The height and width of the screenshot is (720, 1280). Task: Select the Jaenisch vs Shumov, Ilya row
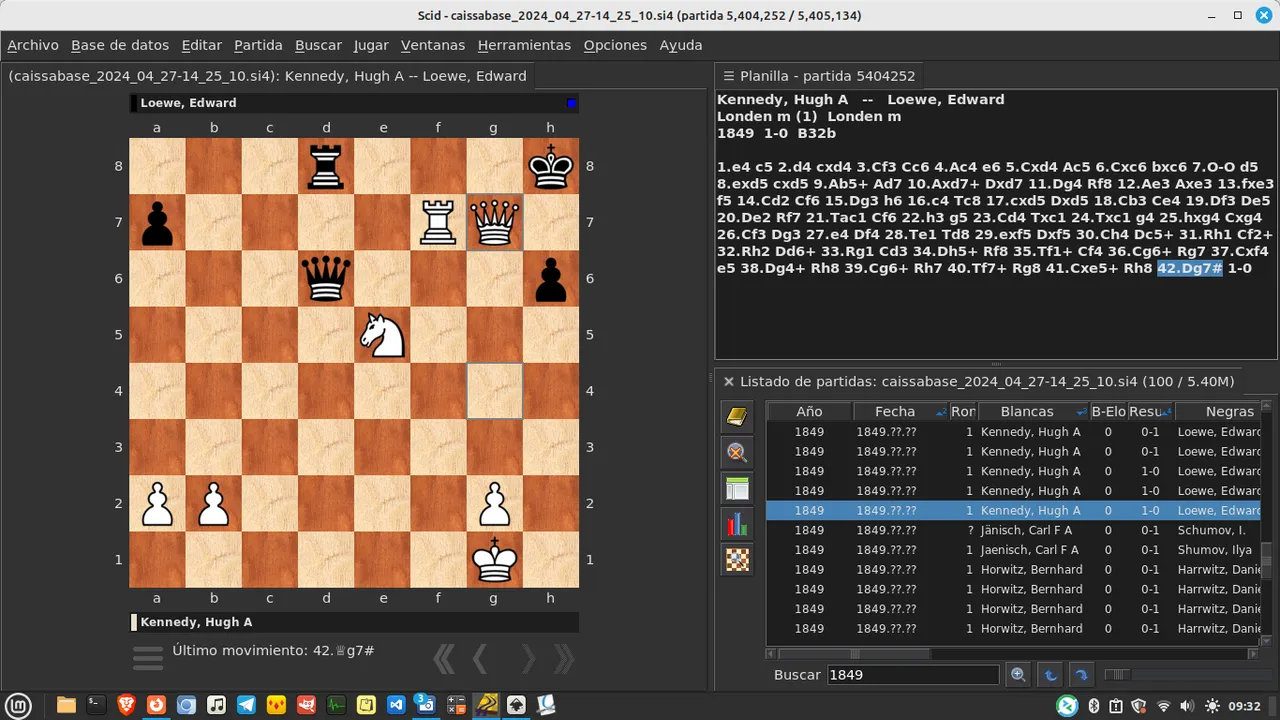[1013, 550]
